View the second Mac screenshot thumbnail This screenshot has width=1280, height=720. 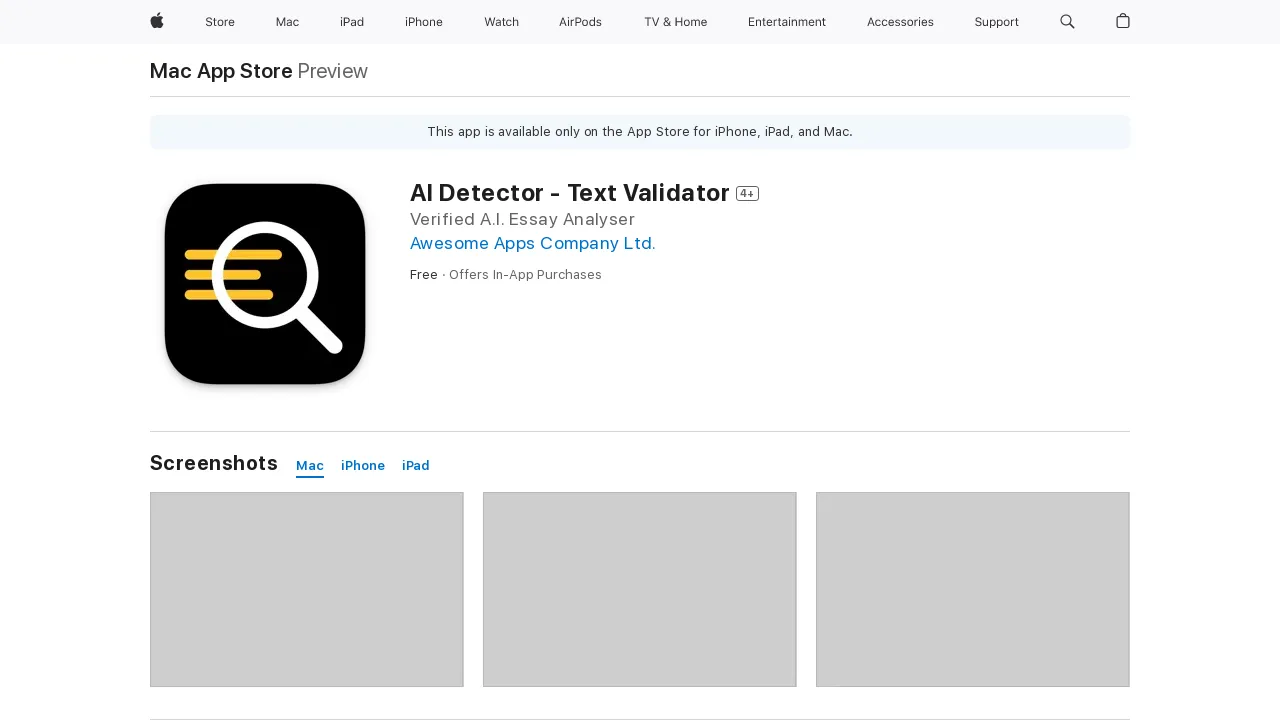pos(640,589)
